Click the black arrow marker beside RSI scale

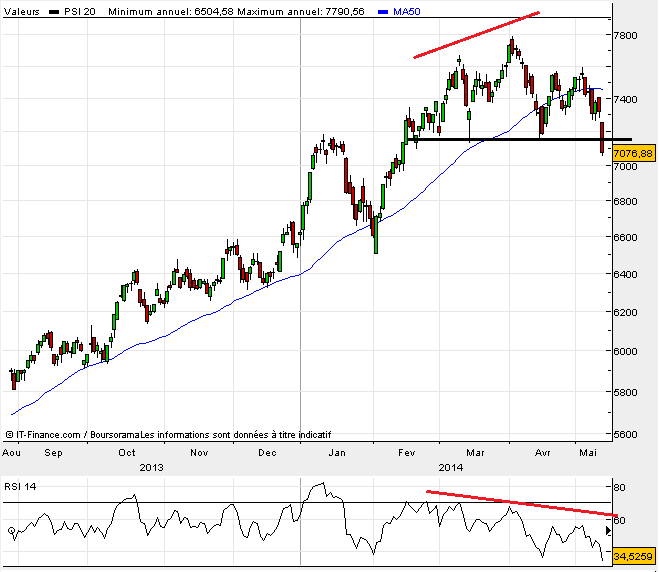(608, 531)
